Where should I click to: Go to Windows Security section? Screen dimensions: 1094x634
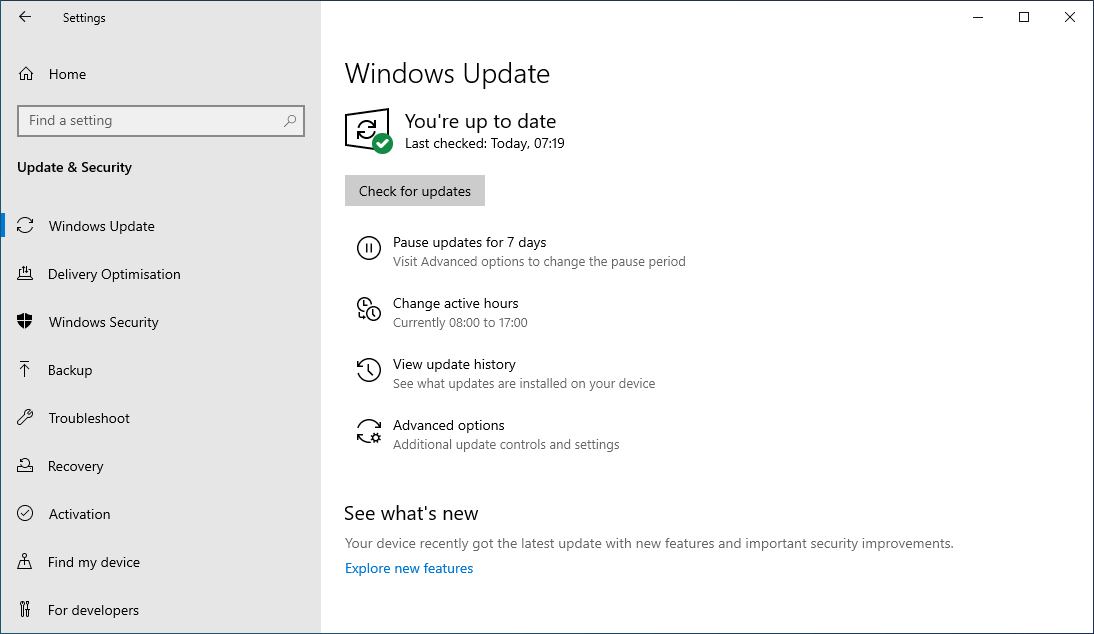[x=103, y=322]
